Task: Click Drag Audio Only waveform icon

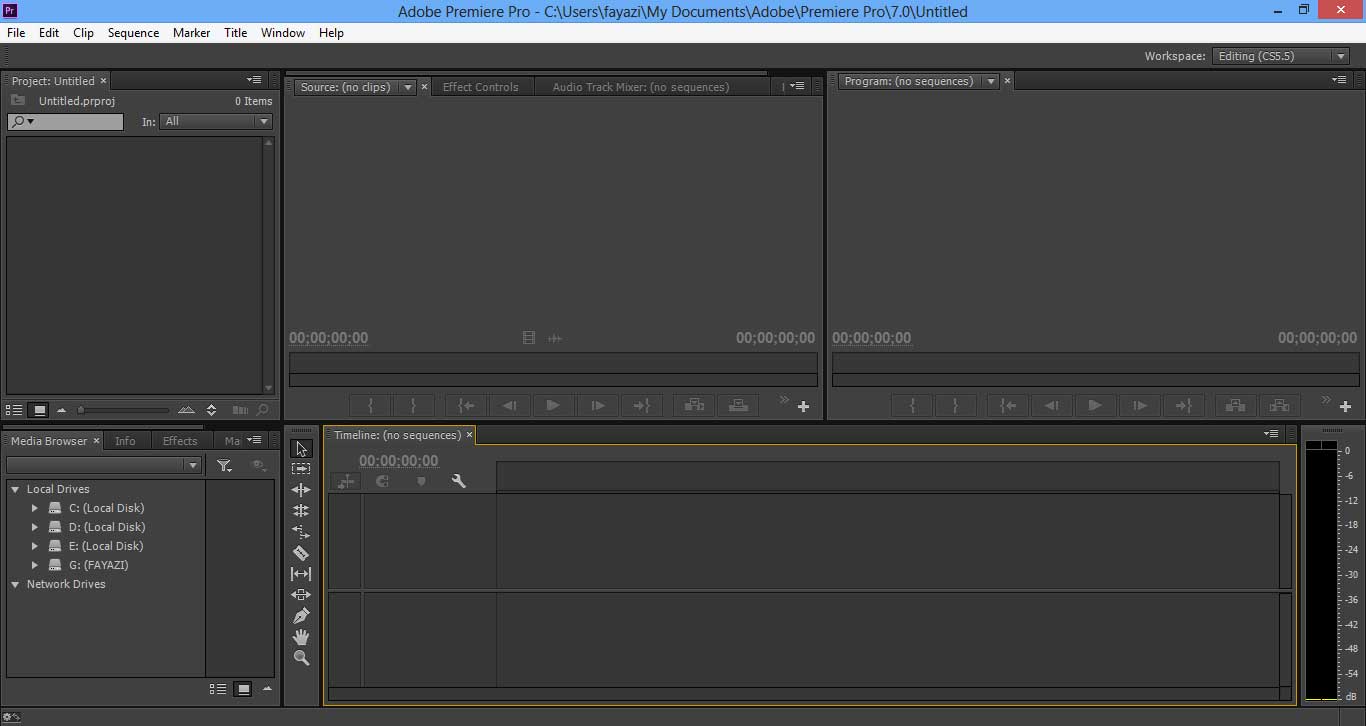Action: [x=555, y=338]
